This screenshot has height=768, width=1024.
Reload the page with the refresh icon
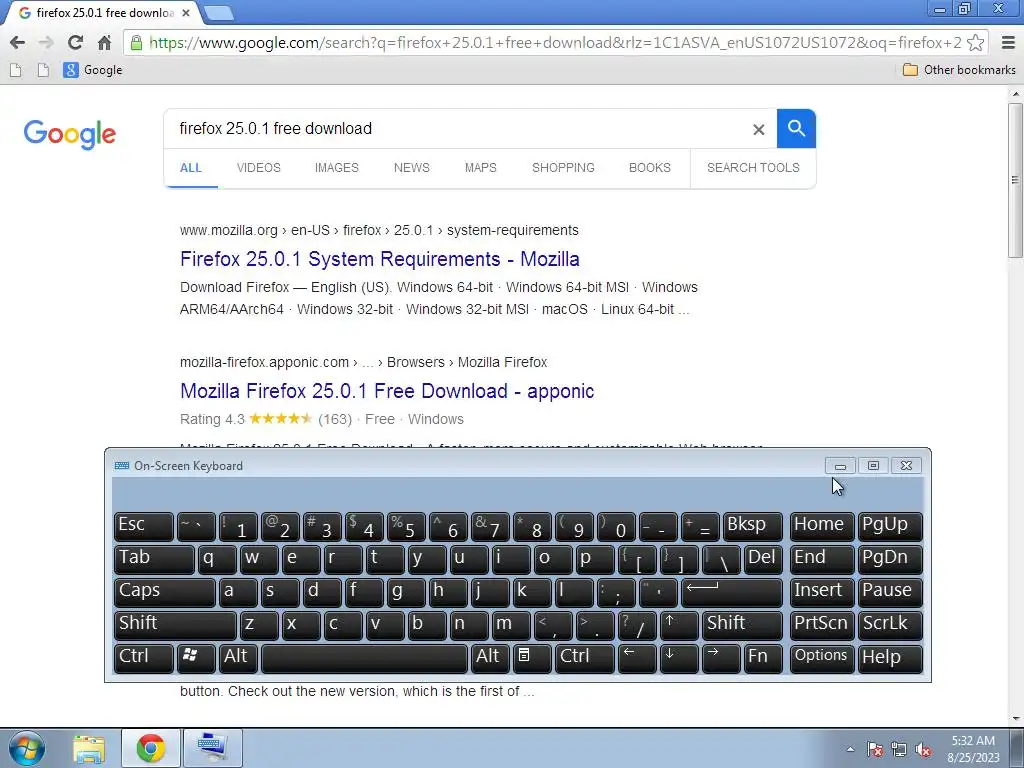pyautogui.click(x=75, y=43)
